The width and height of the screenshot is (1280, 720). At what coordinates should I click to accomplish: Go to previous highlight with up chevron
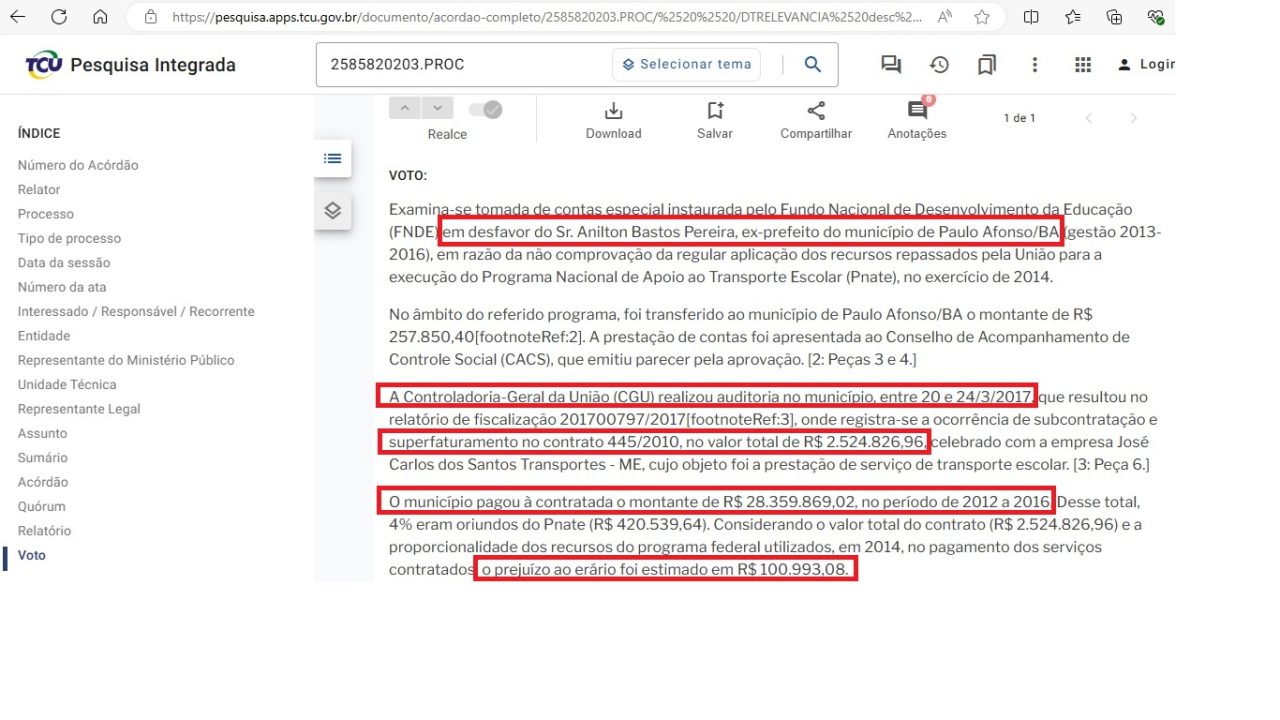(x=405, y=108)
